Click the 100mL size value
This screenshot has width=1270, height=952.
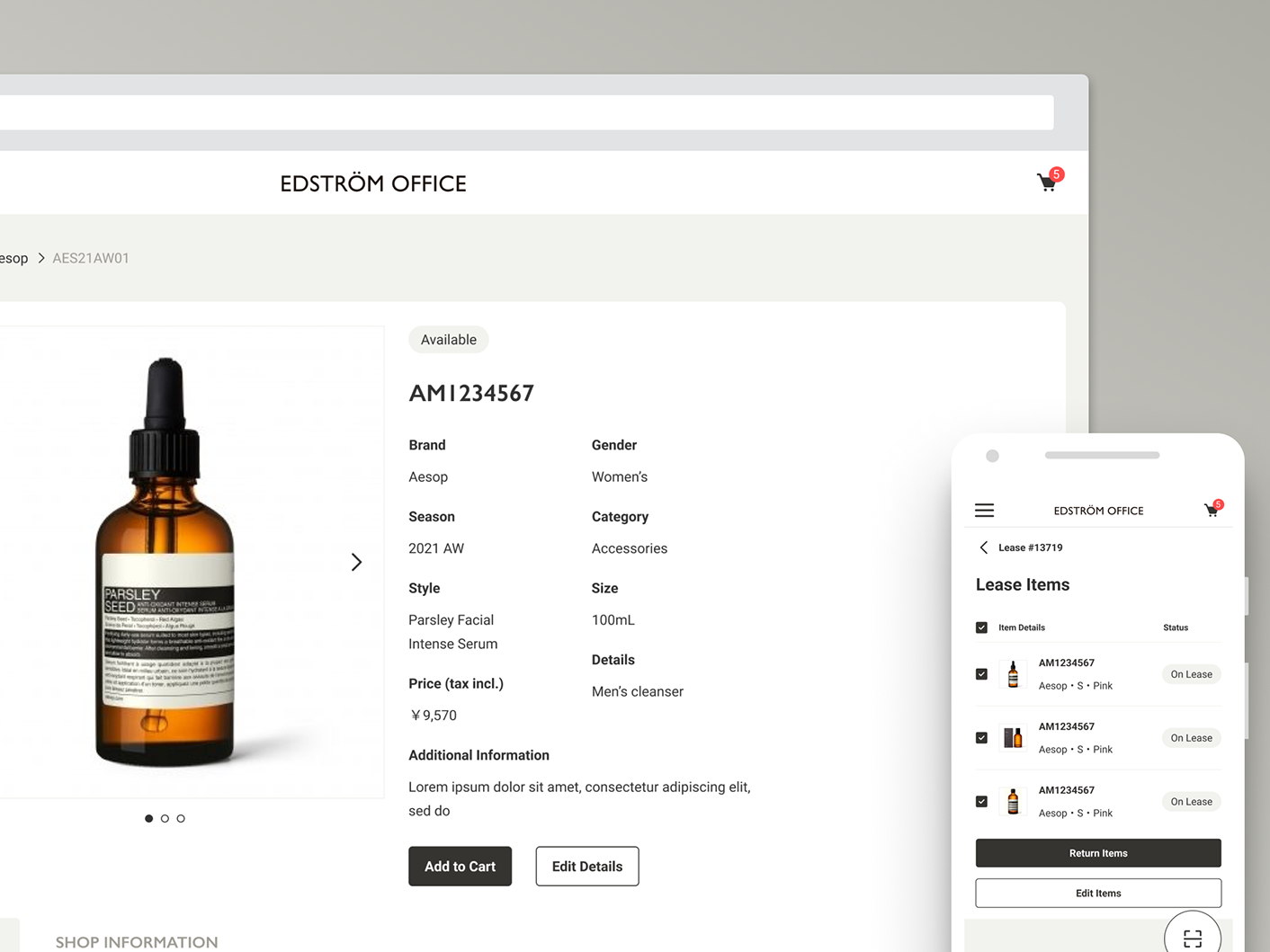coord(613,620)
